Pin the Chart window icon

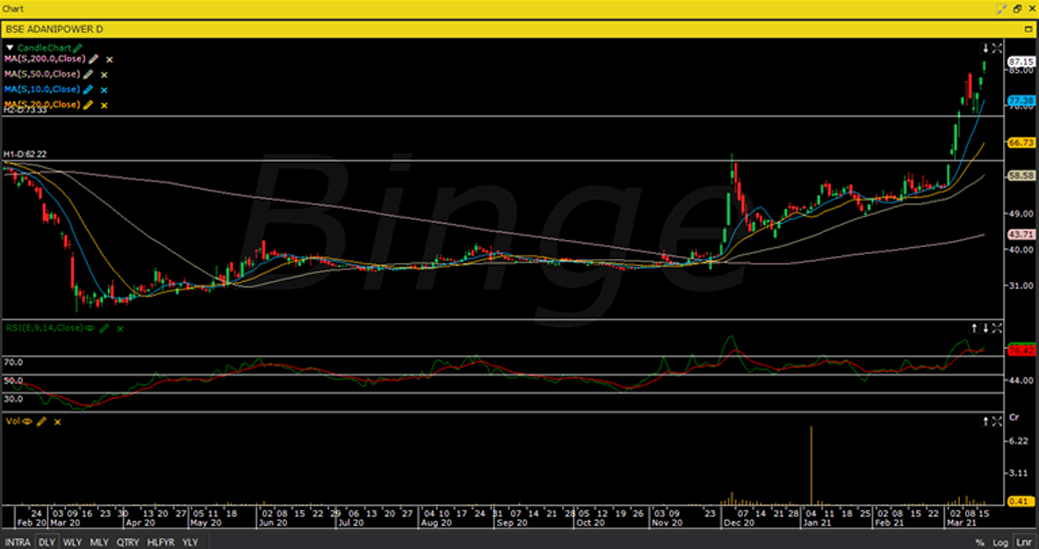point(1002,8)
